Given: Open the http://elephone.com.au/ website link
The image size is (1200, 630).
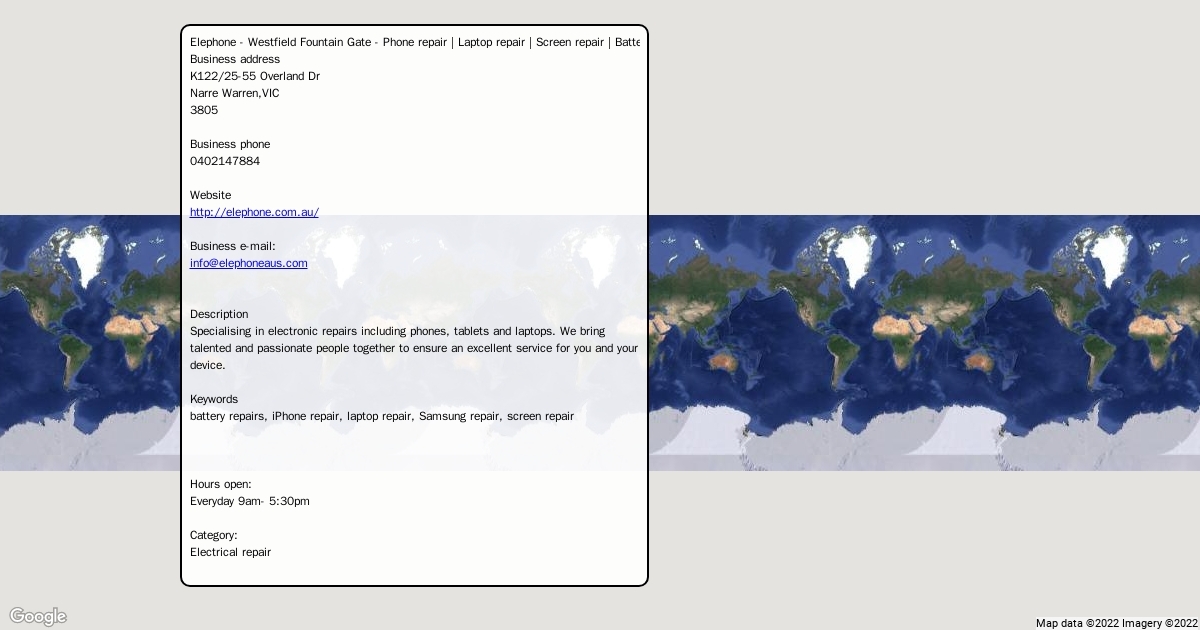Looking at the screenshot, I should coord(254,212).
